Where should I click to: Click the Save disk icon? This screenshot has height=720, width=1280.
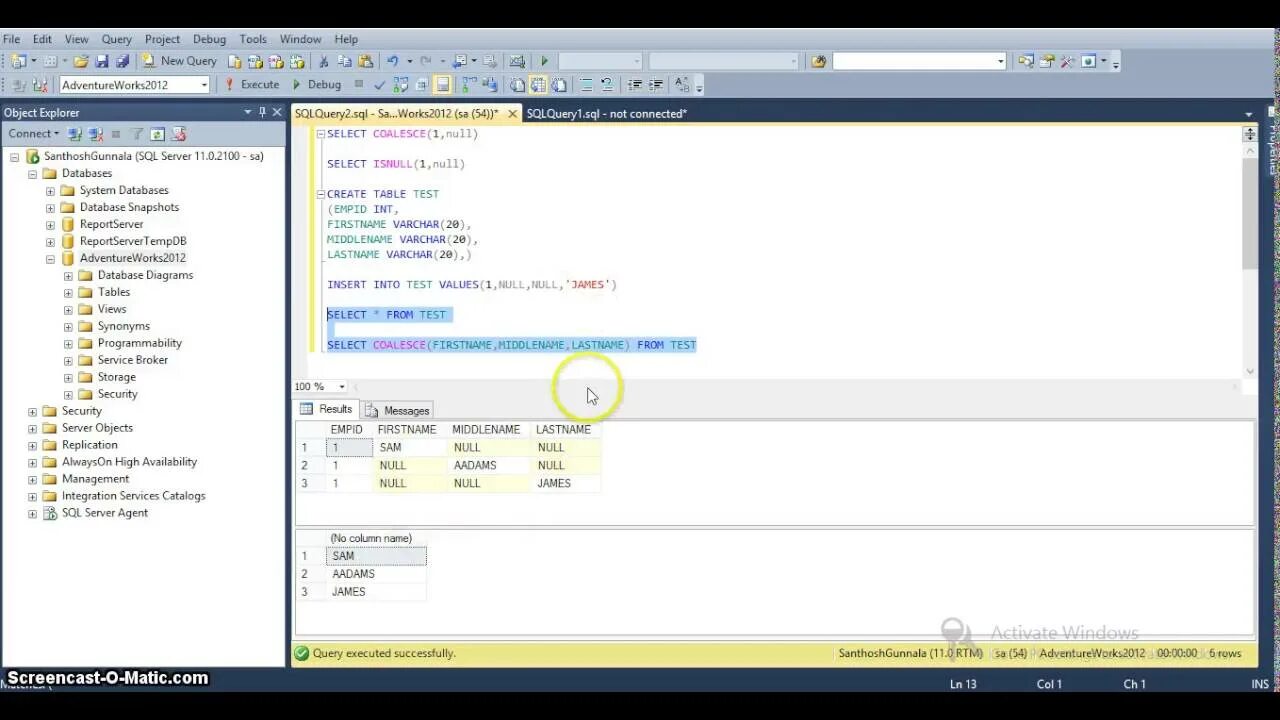[102, 61]
